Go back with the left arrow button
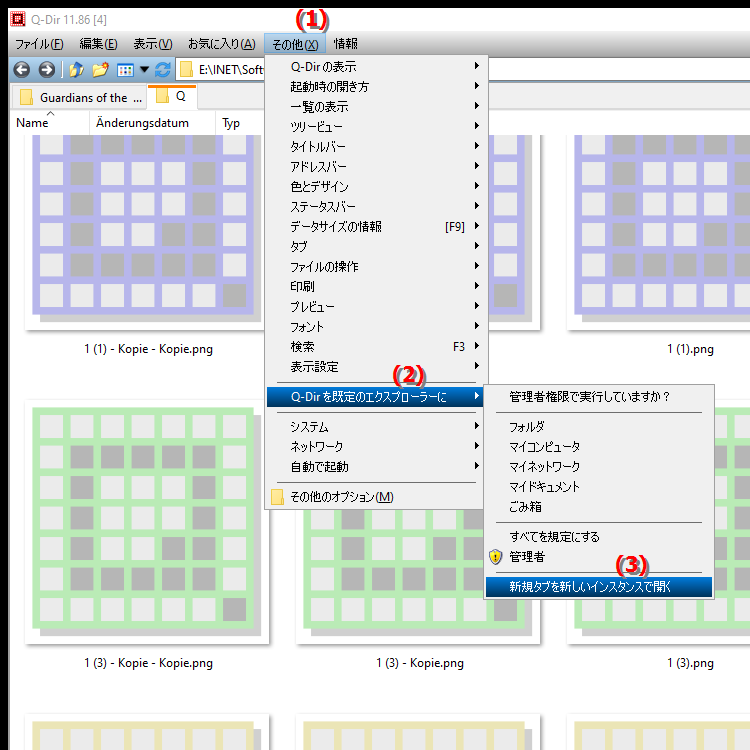Image resolution: width=750 pixels, height=750 pixels. (x=22, y=70)
